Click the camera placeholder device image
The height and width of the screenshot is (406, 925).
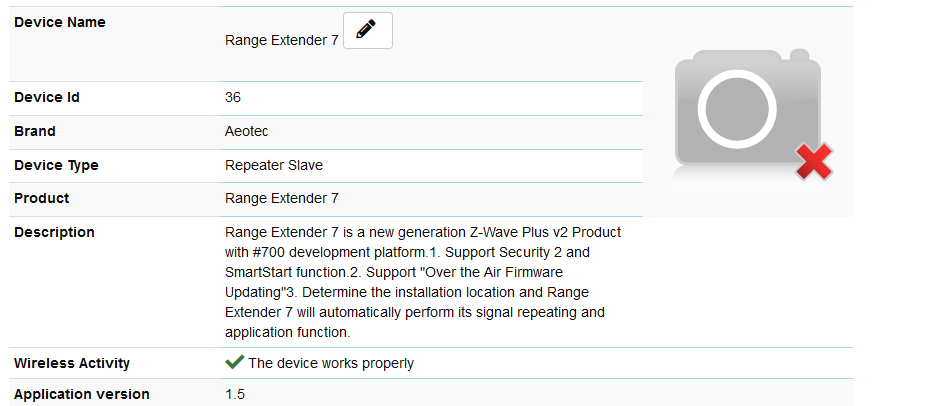[x=748, y=110]
